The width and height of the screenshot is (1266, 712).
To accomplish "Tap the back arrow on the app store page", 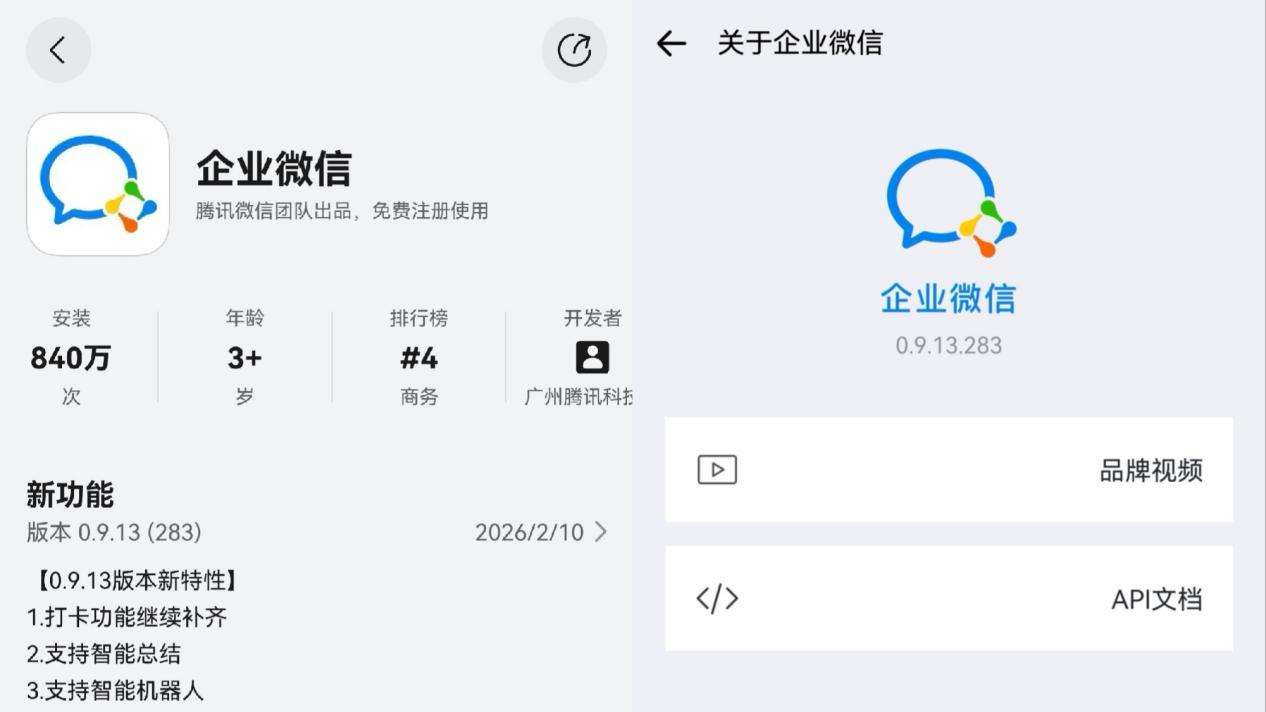I will tap(58, 49).
